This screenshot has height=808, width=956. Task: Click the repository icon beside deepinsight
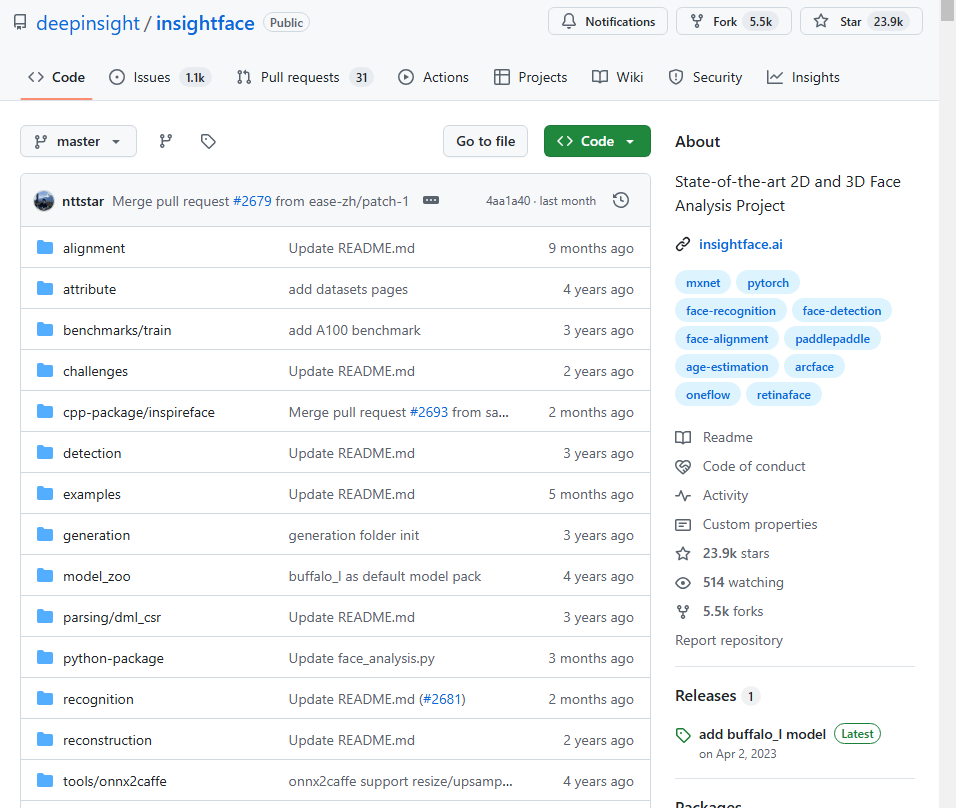20,23
